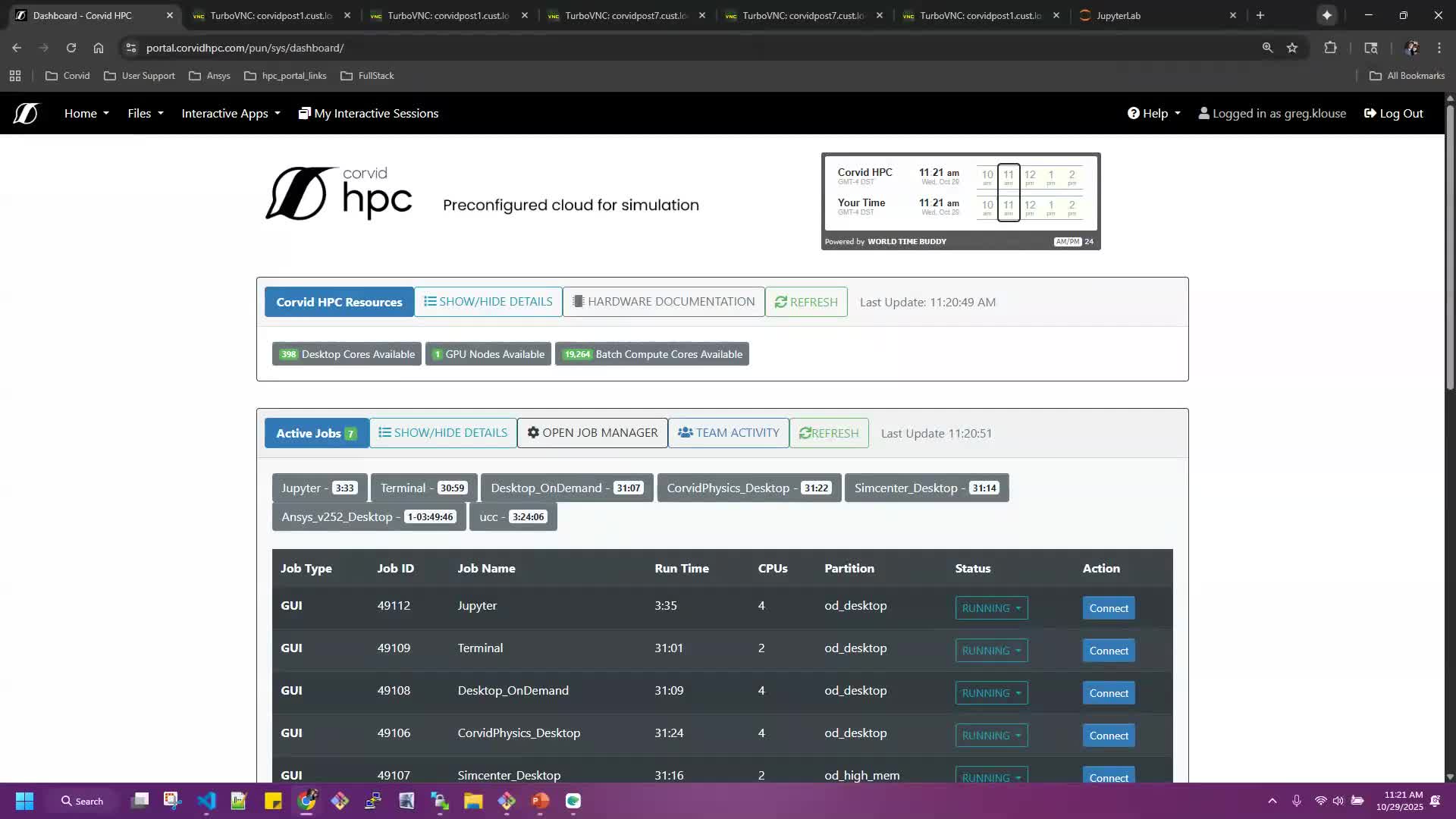Open the Windows Start menu
Screen dimensions: 1456x819
[x=24, y=801]
